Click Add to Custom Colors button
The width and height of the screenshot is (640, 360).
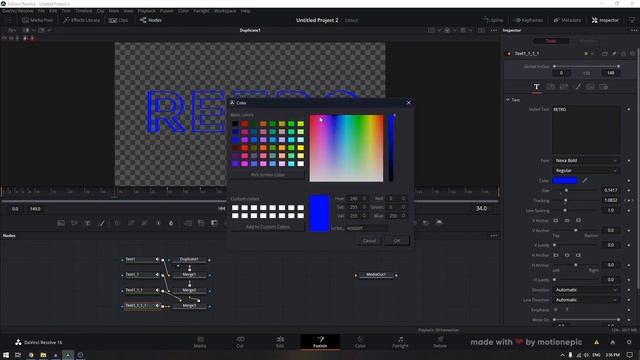(x=268, y=227)
